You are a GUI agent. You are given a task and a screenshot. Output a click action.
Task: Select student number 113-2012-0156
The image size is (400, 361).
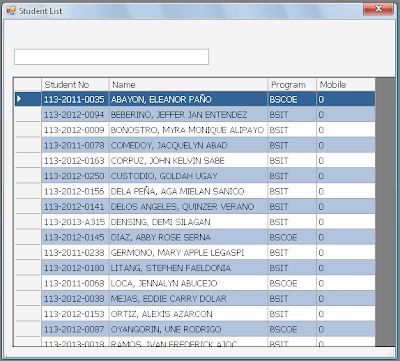pyautogui.click(x=75, y=191)
